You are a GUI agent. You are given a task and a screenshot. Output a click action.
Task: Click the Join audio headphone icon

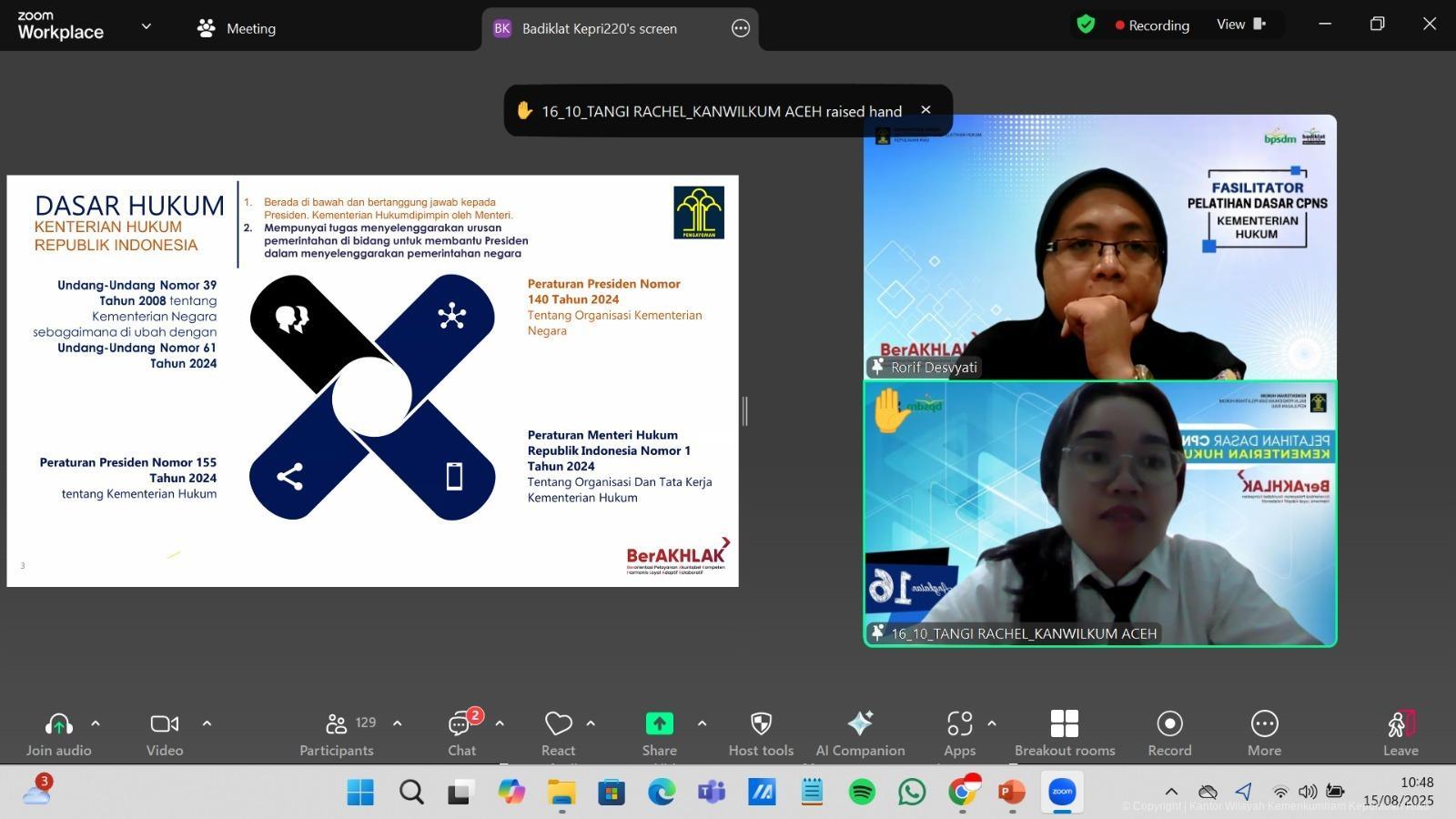click(x=58, y=724)
